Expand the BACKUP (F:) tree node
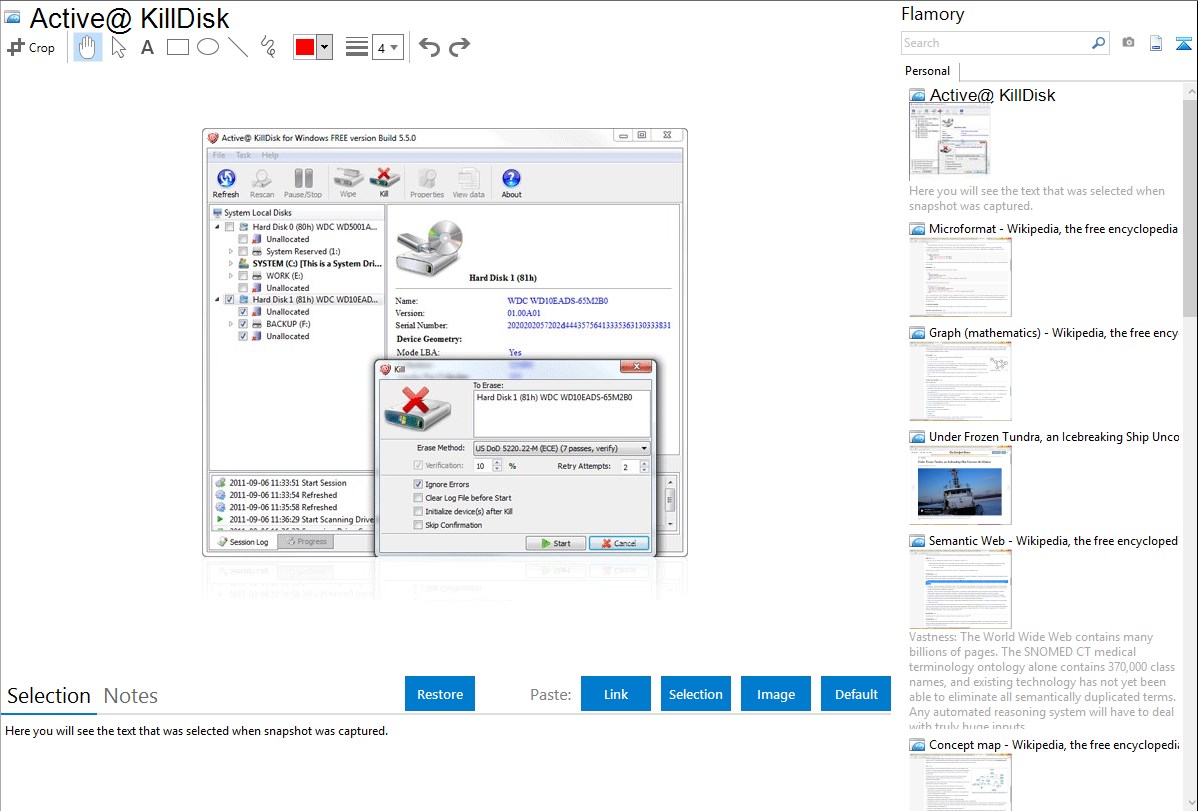The height and width of the screenshot is (811, 1198). tap(231, 324)
